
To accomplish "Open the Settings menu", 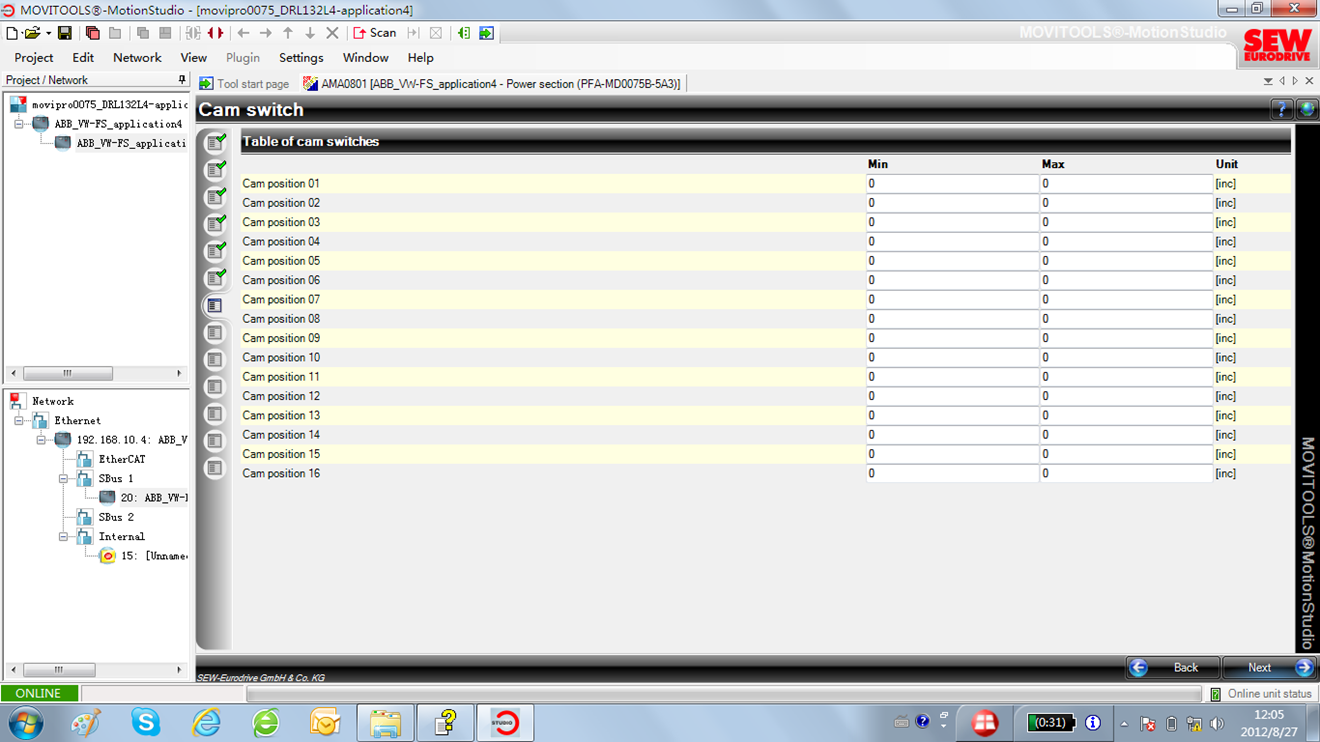I will (300, 58).
